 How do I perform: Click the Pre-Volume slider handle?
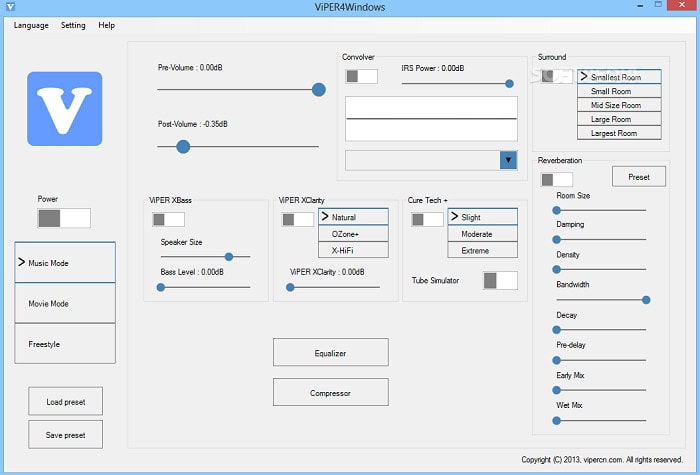[x=319, y=90]
